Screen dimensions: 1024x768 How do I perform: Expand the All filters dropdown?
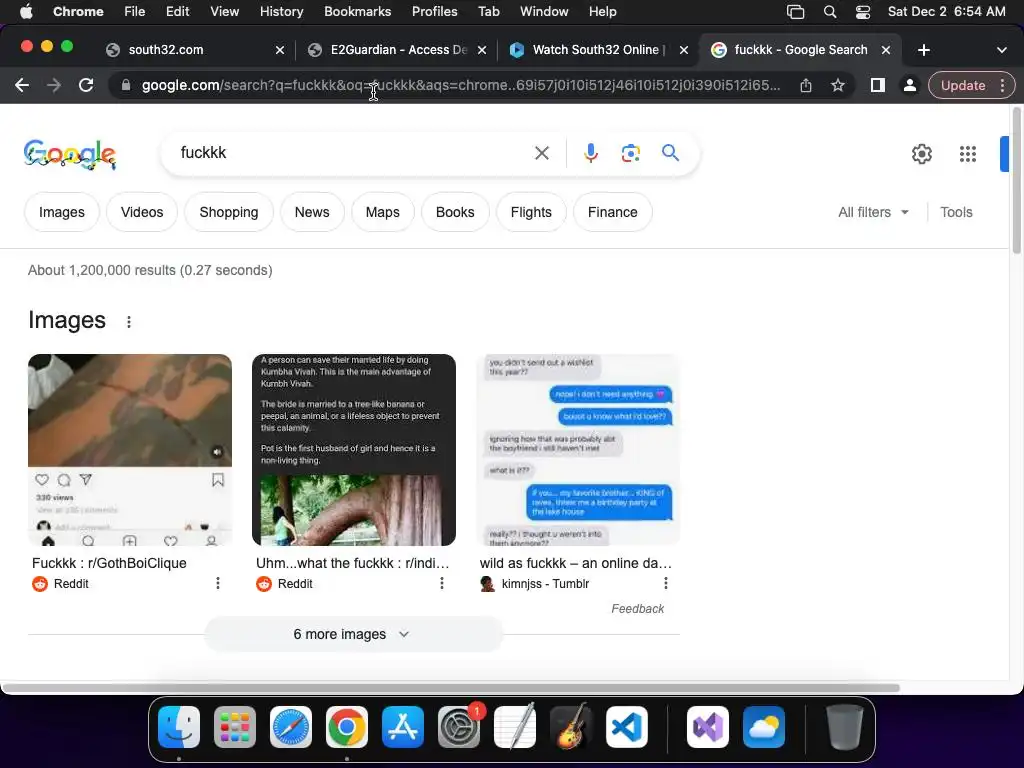click(x=873, y=212)
